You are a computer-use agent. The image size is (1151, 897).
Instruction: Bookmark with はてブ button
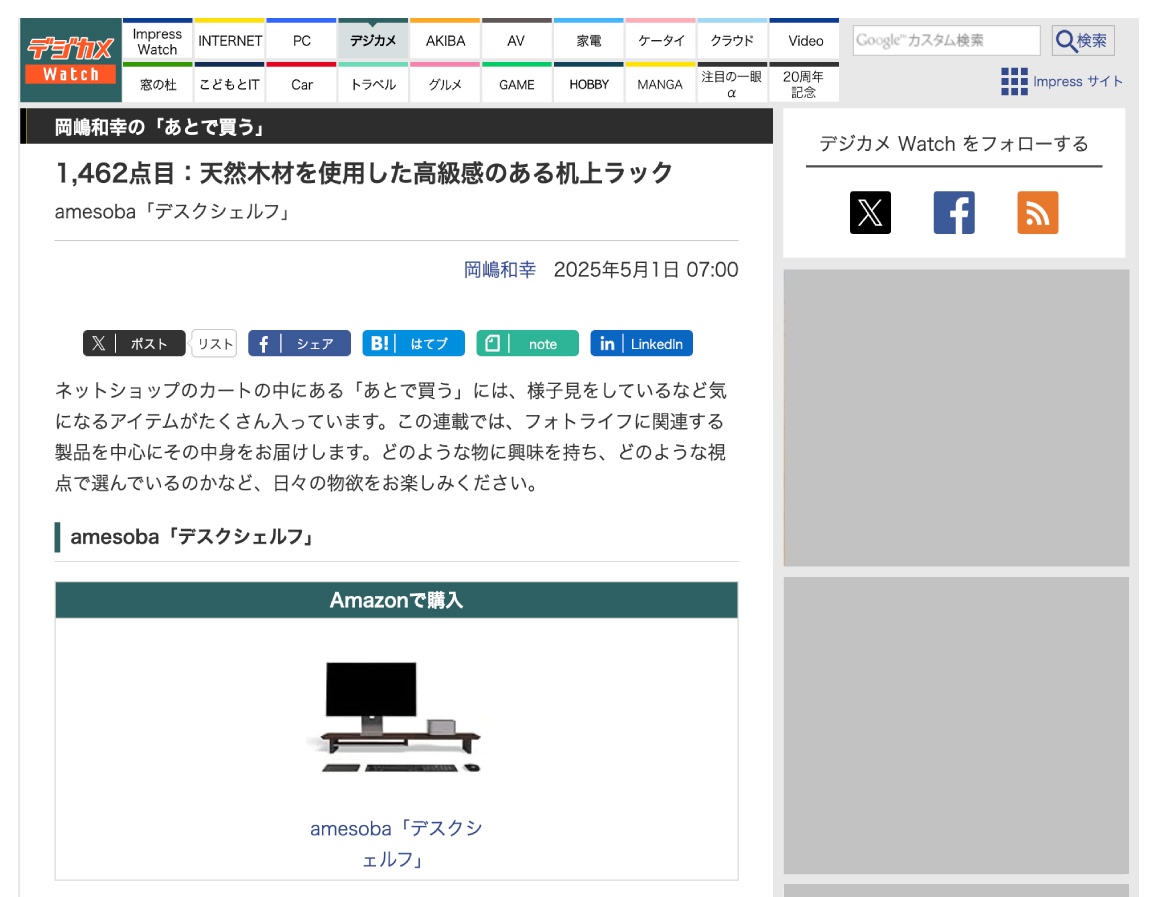(x=413, y=344)
